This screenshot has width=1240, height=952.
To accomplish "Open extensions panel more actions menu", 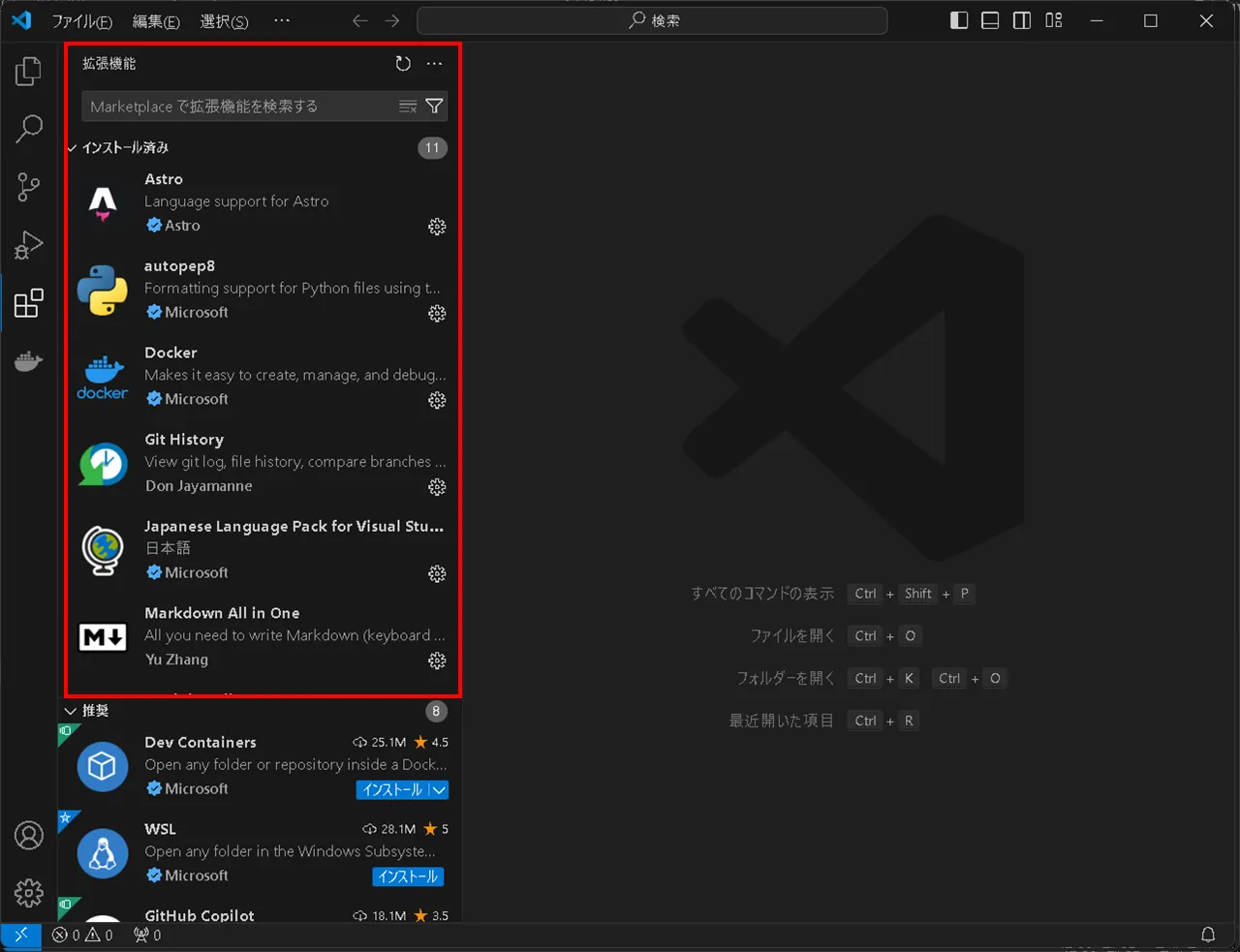I will coord(434,64).
